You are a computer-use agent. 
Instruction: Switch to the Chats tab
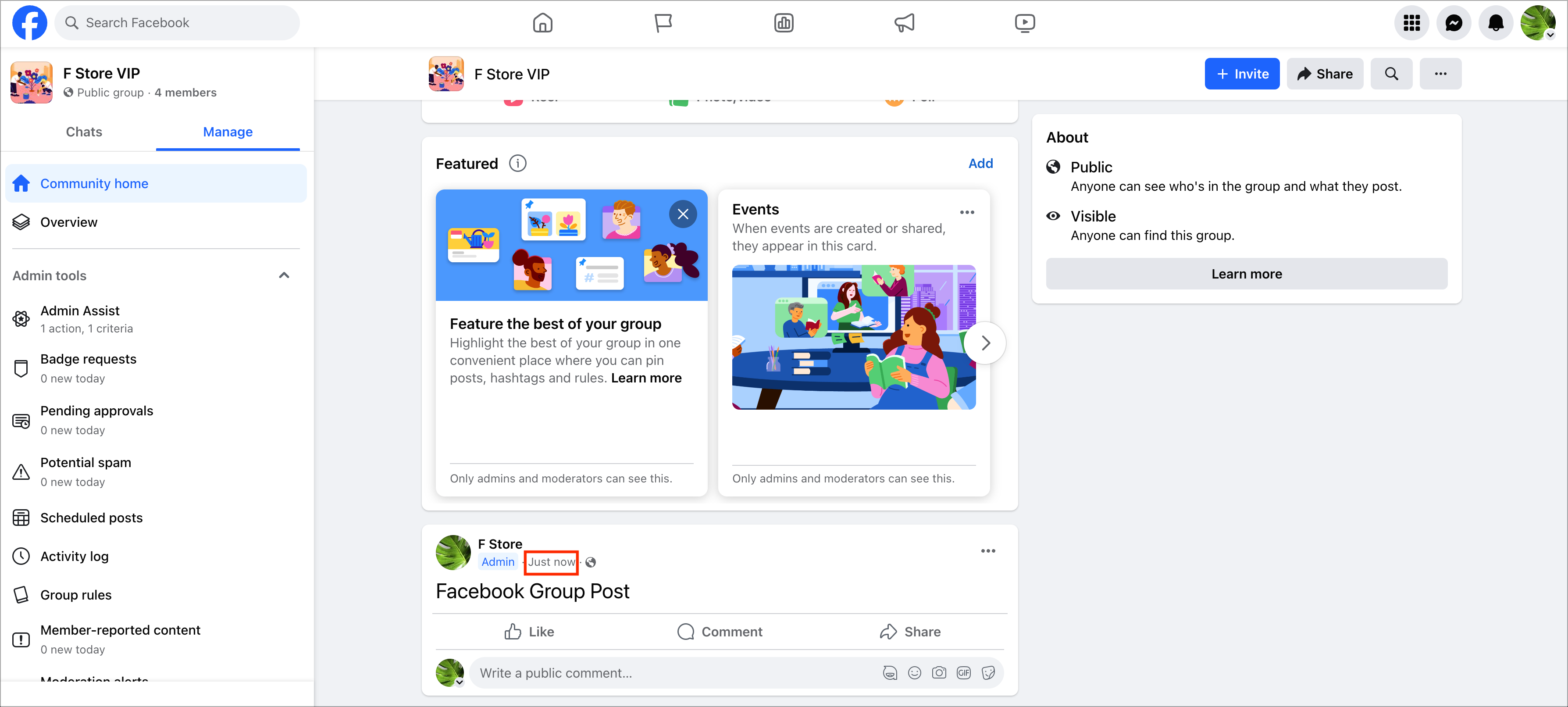point(84,132)
